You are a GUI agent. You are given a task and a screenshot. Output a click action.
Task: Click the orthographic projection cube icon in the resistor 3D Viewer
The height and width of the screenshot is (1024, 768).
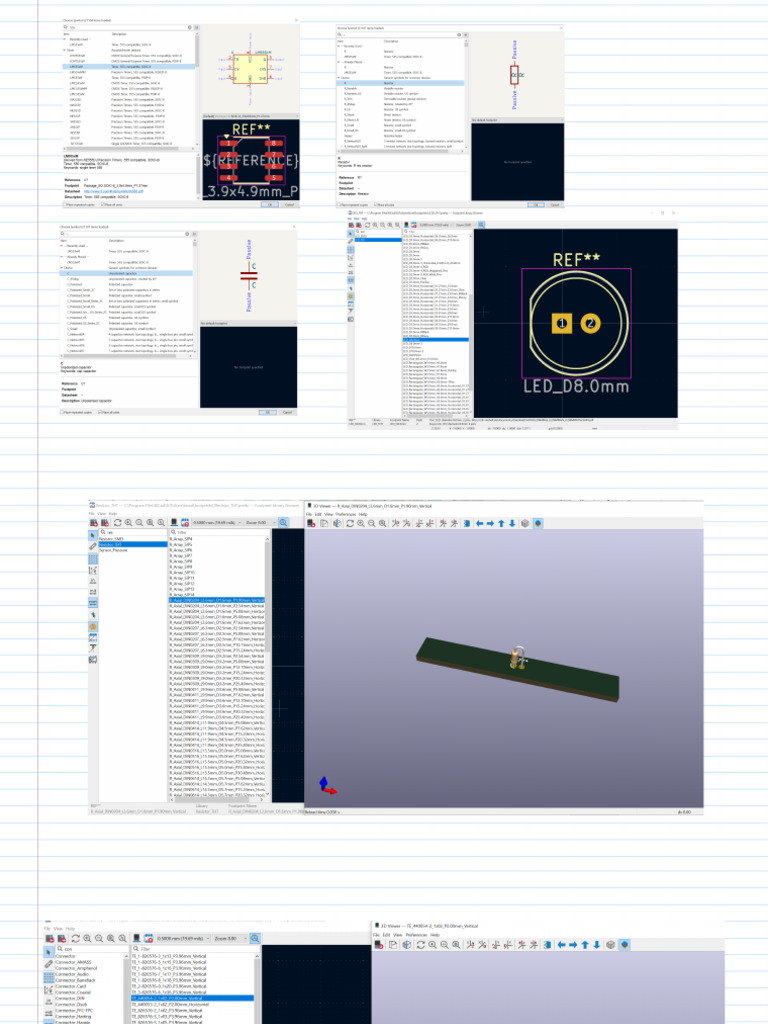coord(524,523)
